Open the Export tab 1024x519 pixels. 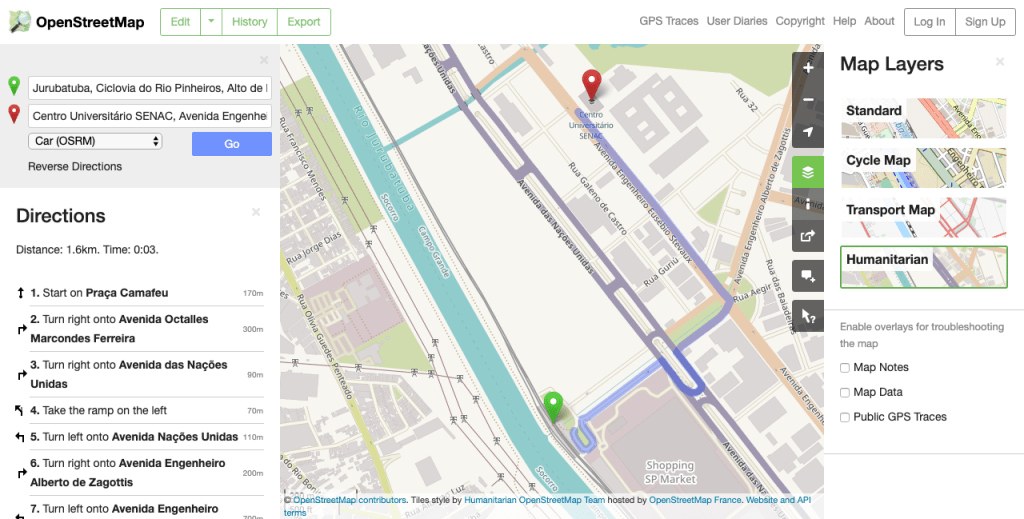pos(303,21)
